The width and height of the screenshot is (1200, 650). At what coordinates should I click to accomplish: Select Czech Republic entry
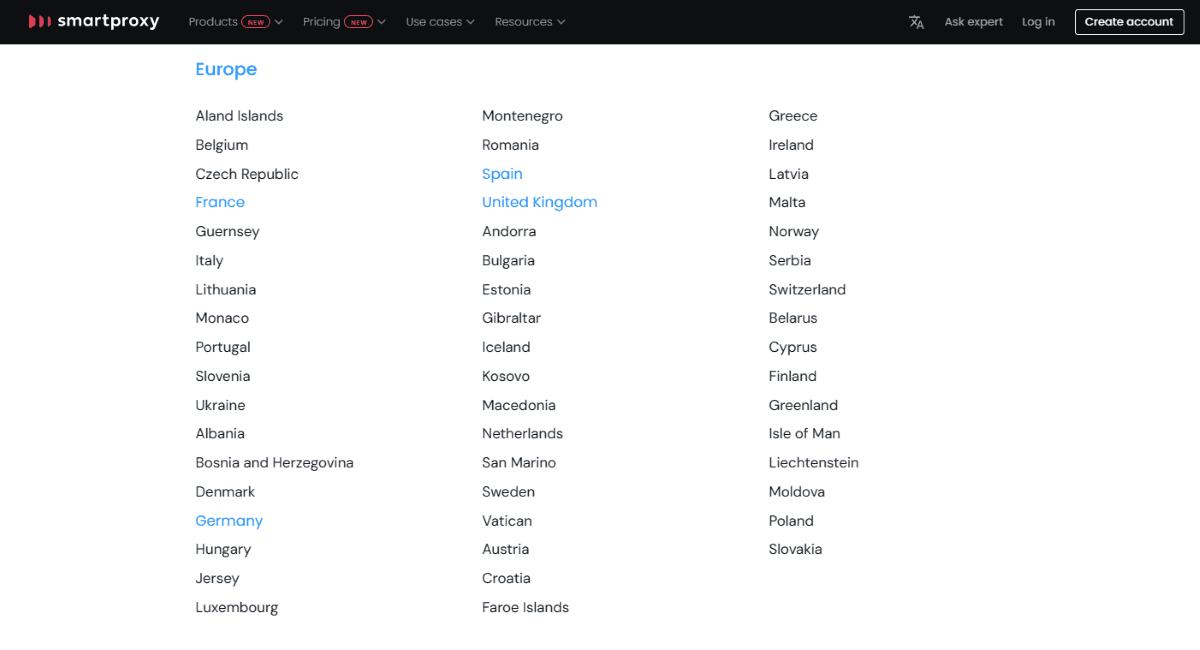[247, 174]
